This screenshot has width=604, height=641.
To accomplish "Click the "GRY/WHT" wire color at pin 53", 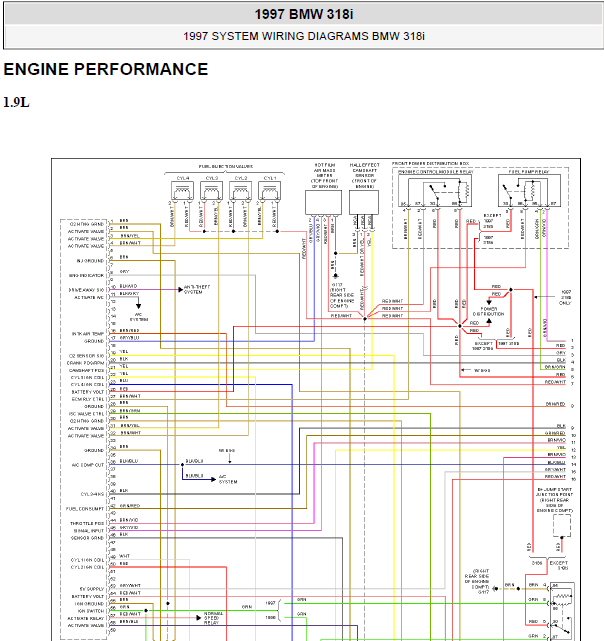I will point(130,586).
